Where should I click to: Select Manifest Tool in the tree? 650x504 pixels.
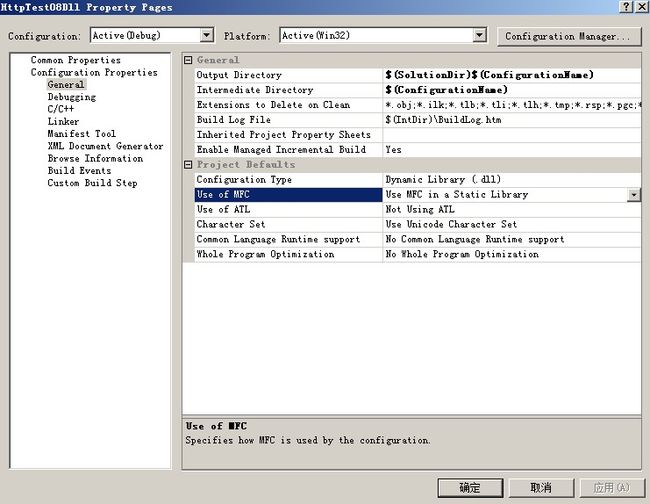[x=81, y=134]
